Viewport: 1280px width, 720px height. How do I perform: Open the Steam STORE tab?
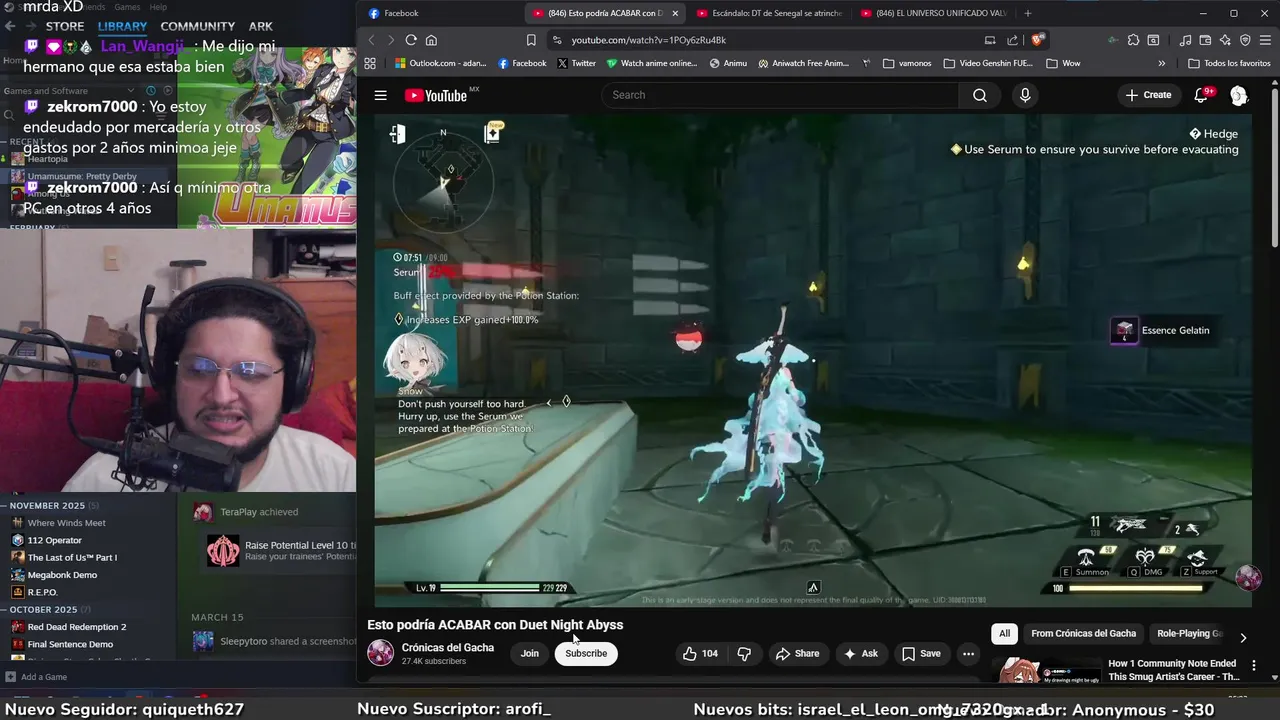65,26
